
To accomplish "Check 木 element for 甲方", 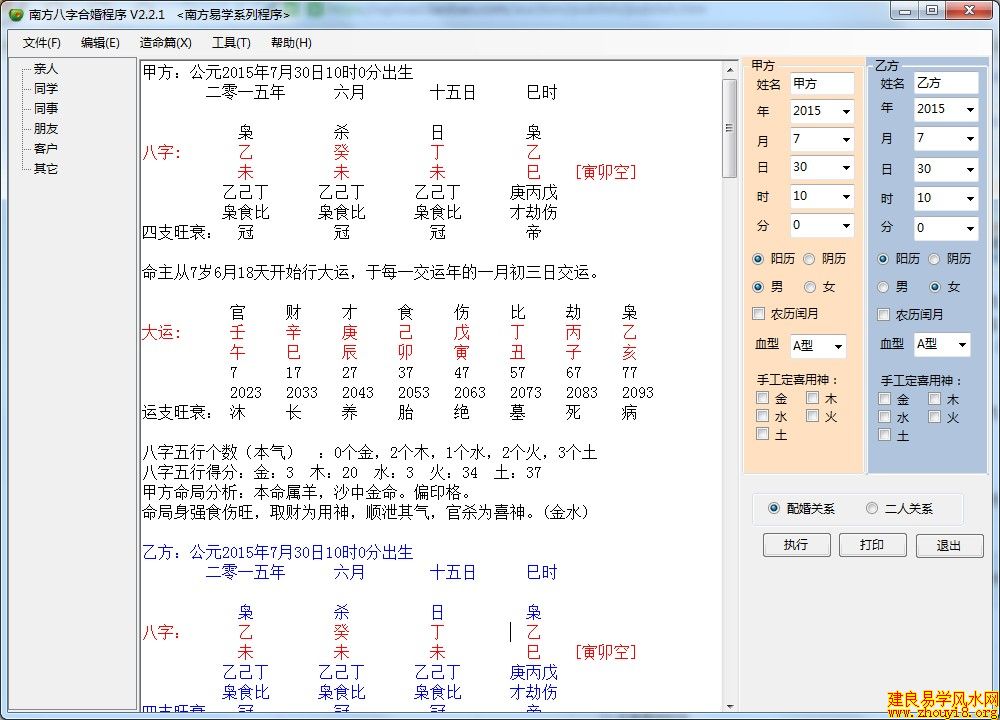I will click(x=812, y=399).
